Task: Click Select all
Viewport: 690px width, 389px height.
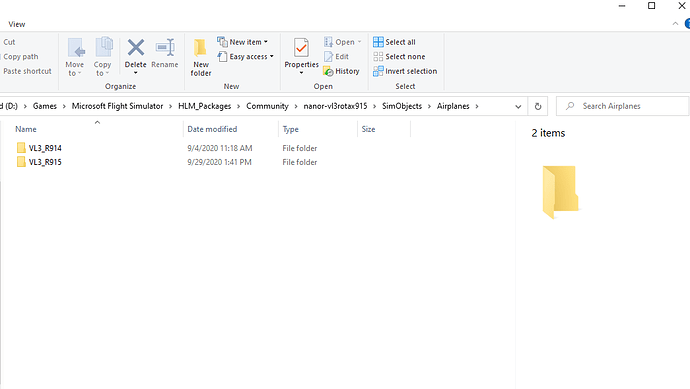Action: 394,42
